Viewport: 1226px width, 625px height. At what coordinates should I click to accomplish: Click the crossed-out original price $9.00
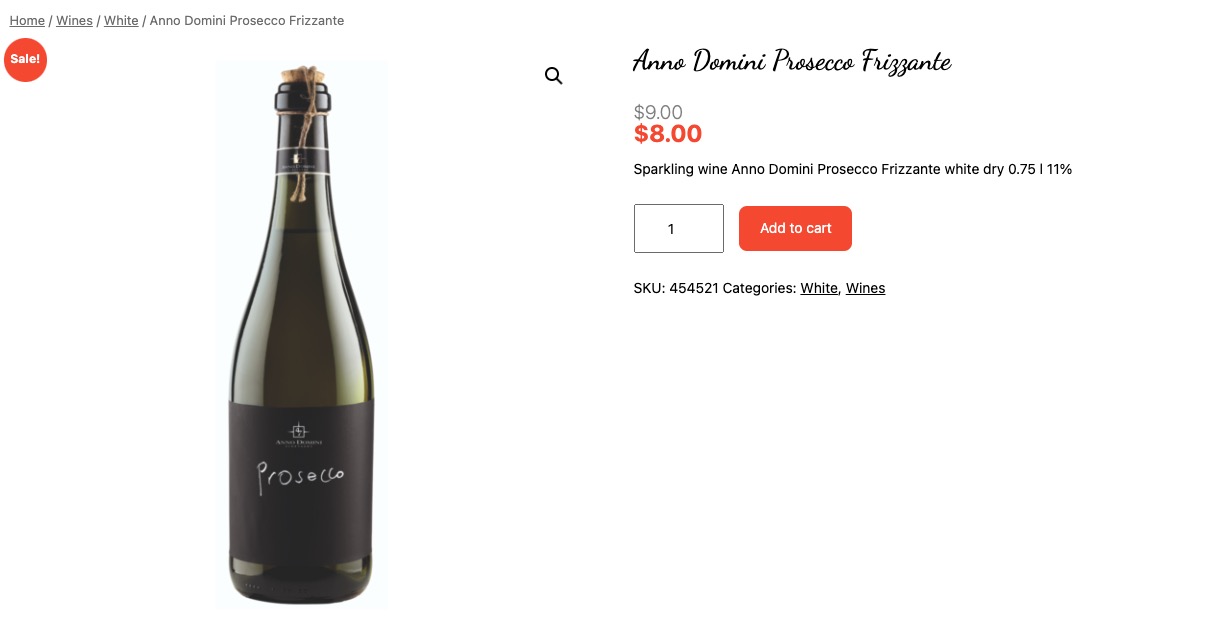[x=658, y=112]
